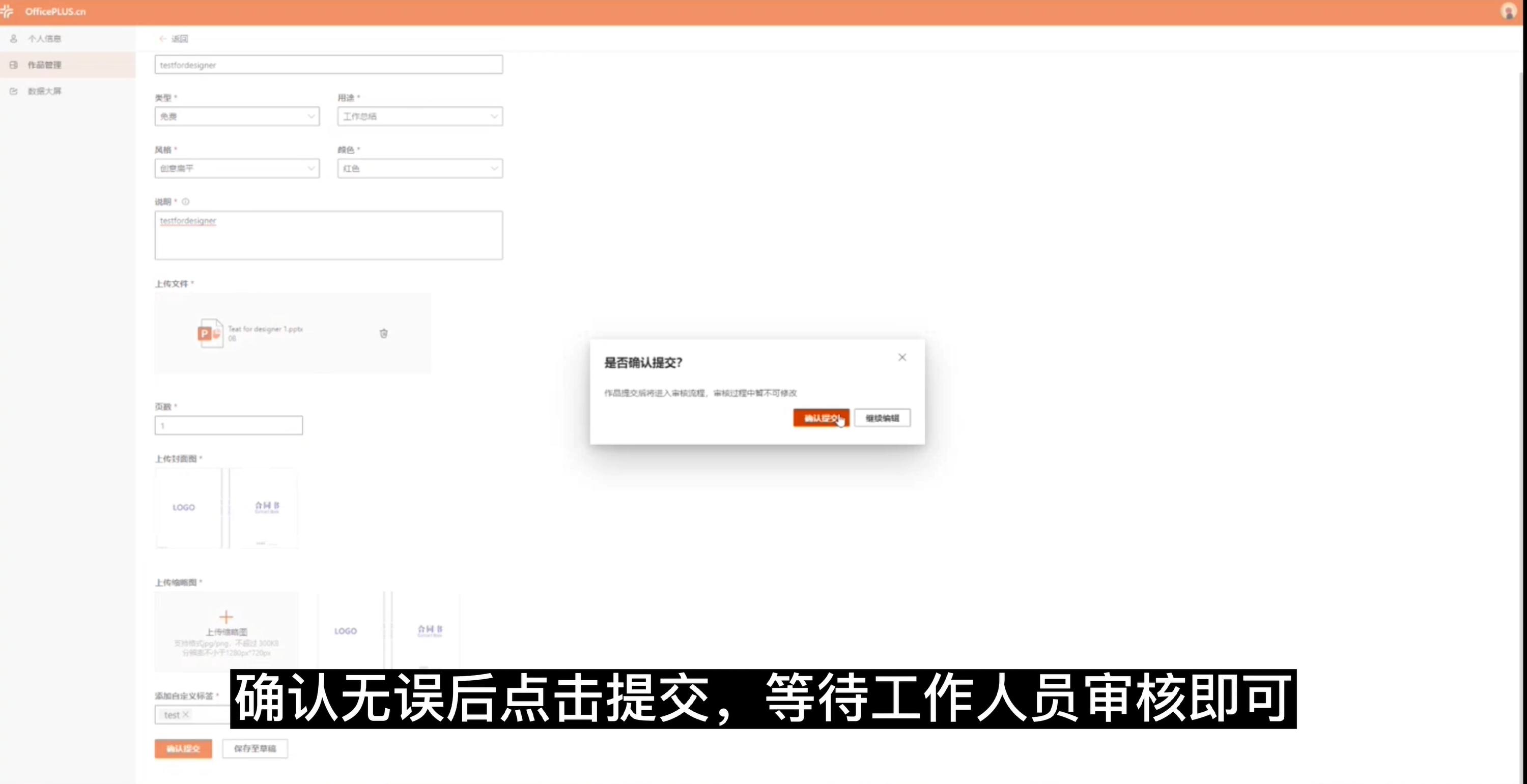Click the info icon next to 说明
The image size is (1527, 784).
tap(186, 201)
